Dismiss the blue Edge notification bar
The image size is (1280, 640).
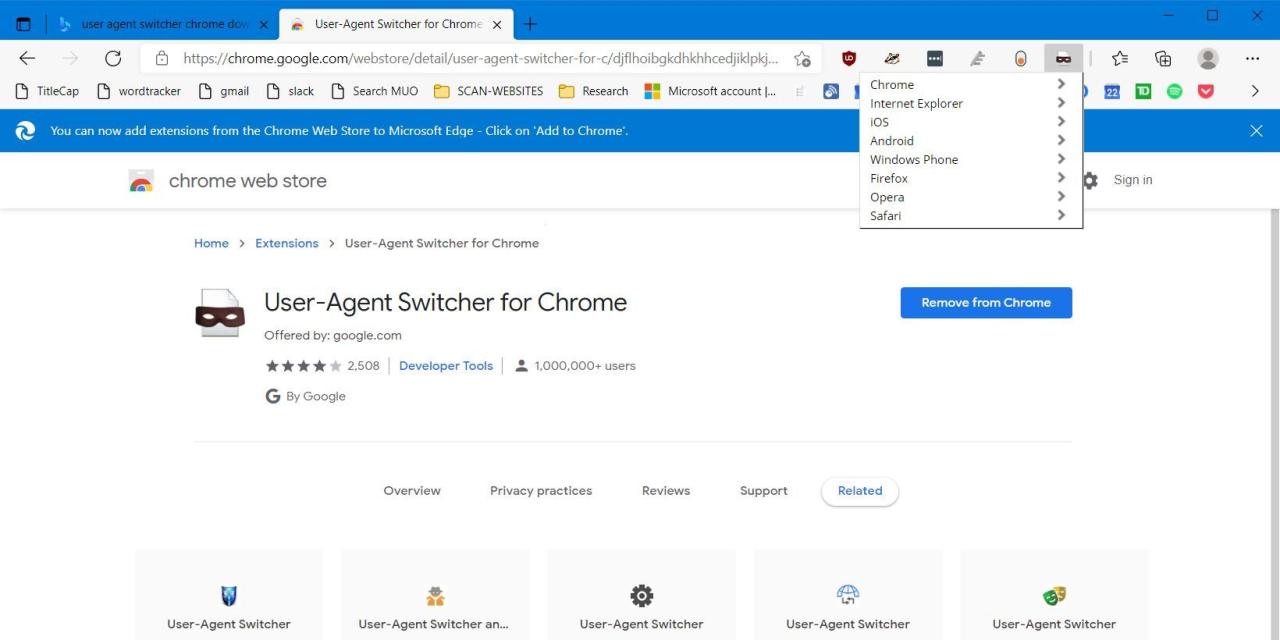pos(1256,130)
